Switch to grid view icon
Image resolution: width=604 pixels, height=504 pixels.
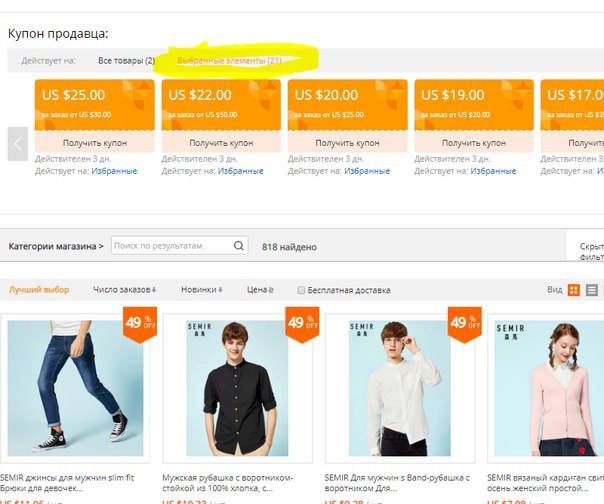[x=574, y=290]
